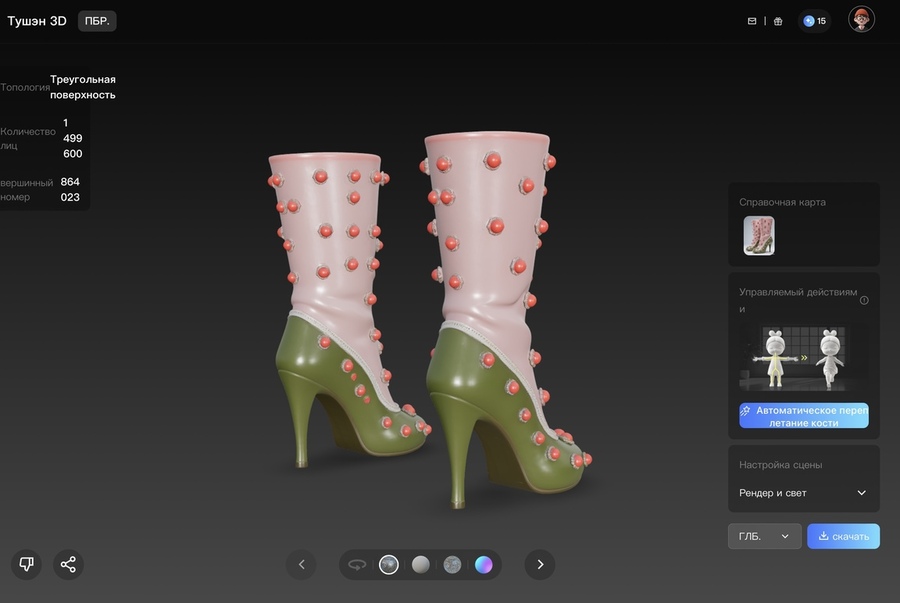The image size is (900, 603).
Task: Click the share icon
Action: (68, 564)
